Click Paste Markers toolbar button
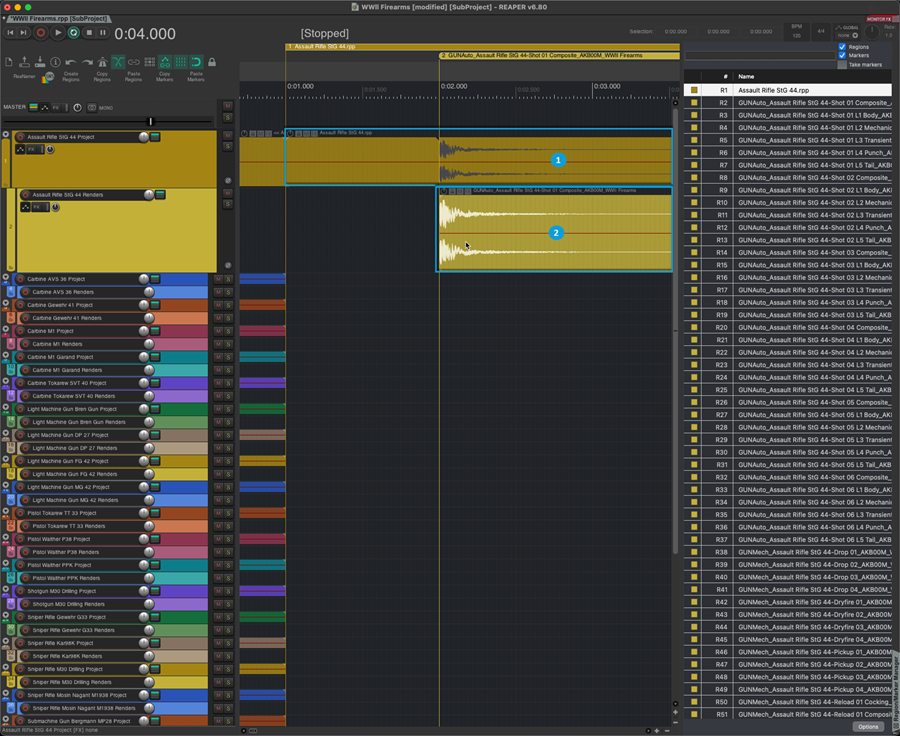Image resolution: width=900 pixels, height=737 pixels. tap(196, 76)
